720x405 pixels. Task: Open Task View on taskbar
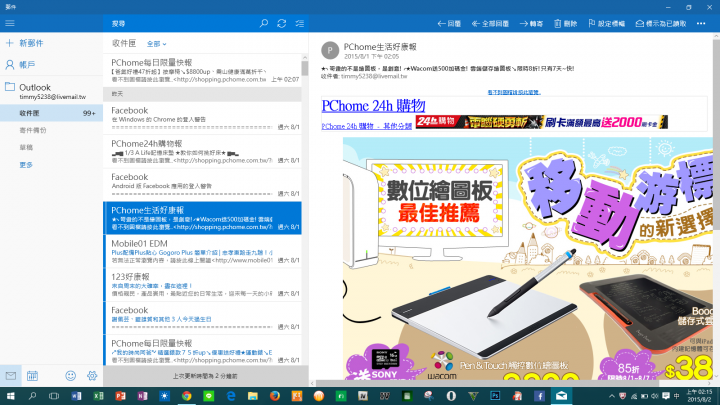coord(54,396)
